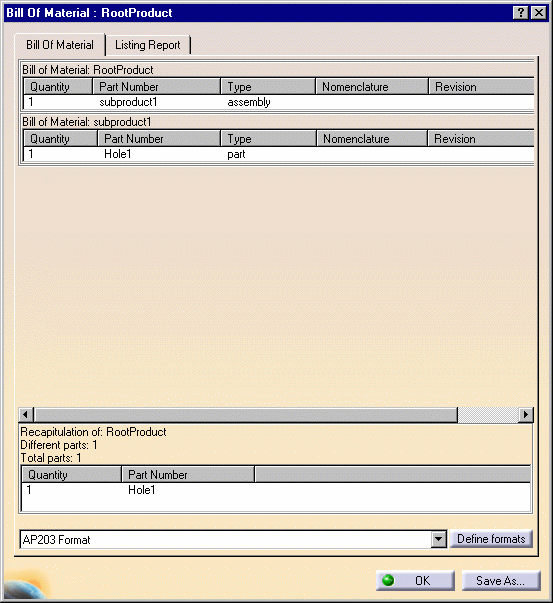Click the Define formats button
Viewport: 553px width, 603px height.
tap(491, 539)
